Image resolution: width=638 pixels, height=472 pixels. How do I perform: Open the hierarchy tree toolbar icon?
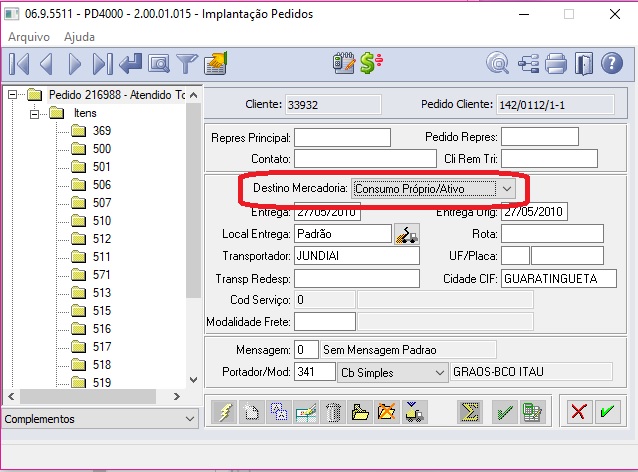(528, 64)
